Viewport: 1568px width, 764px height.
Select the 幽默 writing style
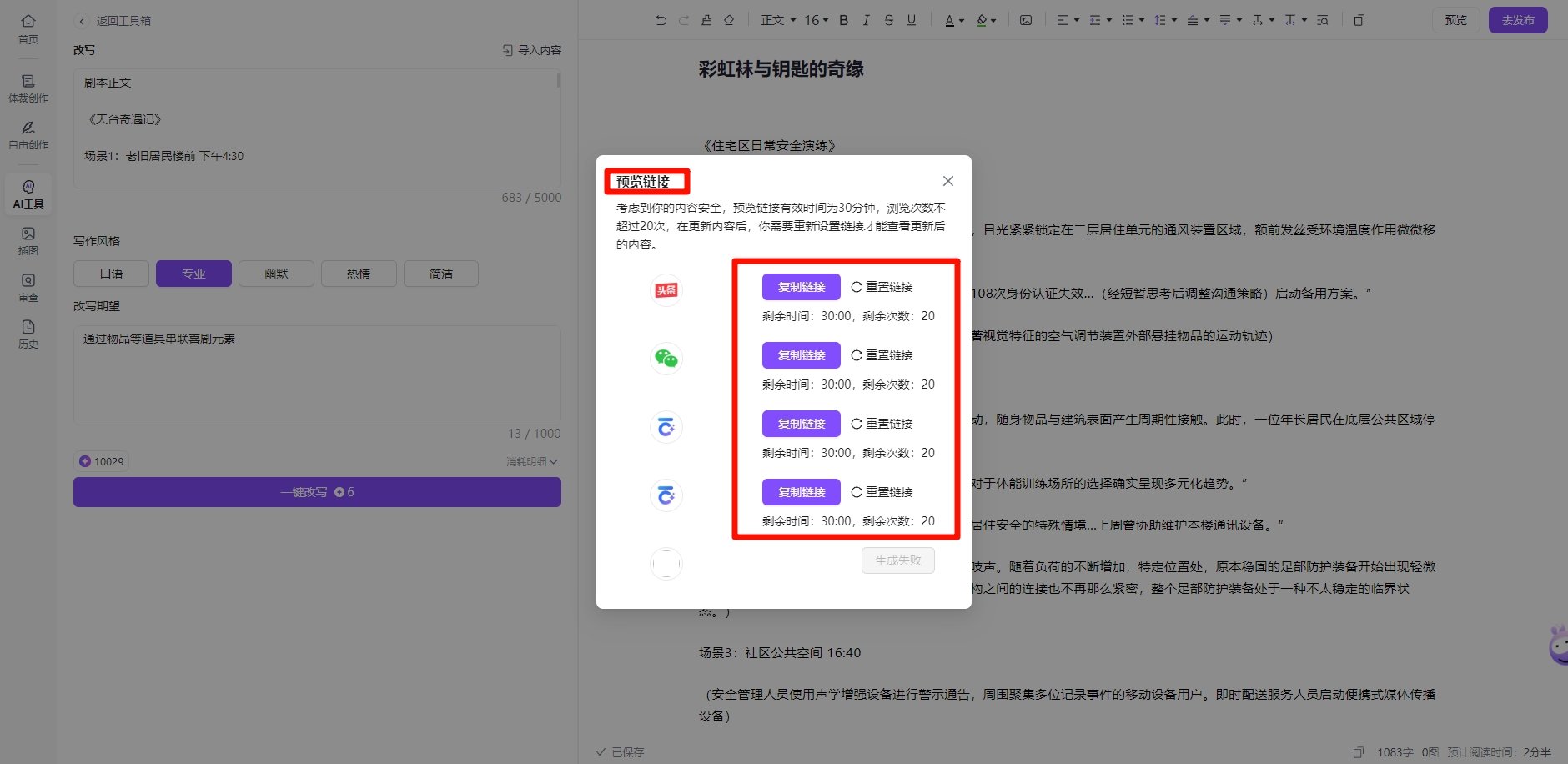click(x=275, y=273)
